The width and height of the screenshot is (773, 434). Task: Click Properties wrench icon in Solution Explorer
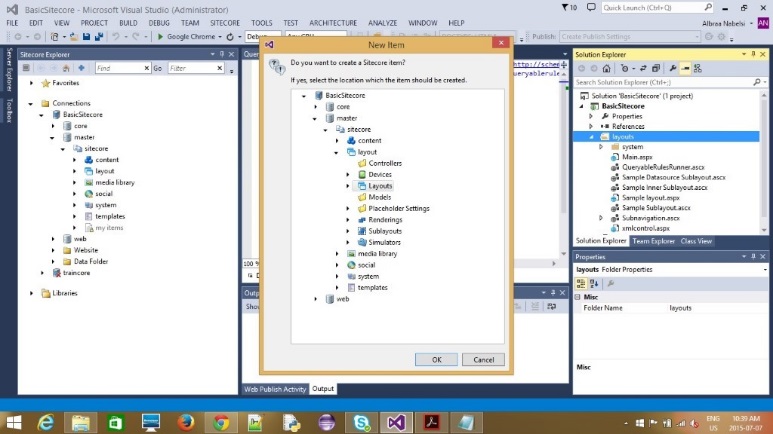point(673,69)
